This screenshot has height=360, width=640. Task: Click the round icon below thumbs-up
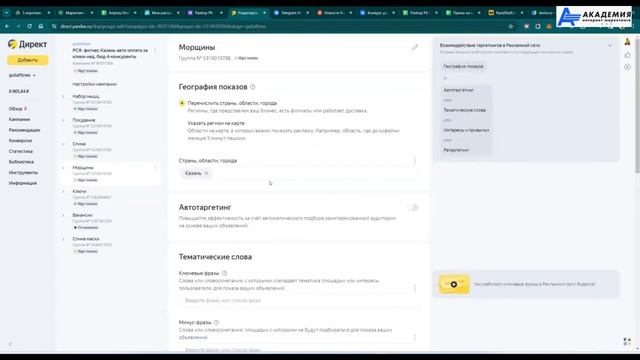tap(627, 67)
